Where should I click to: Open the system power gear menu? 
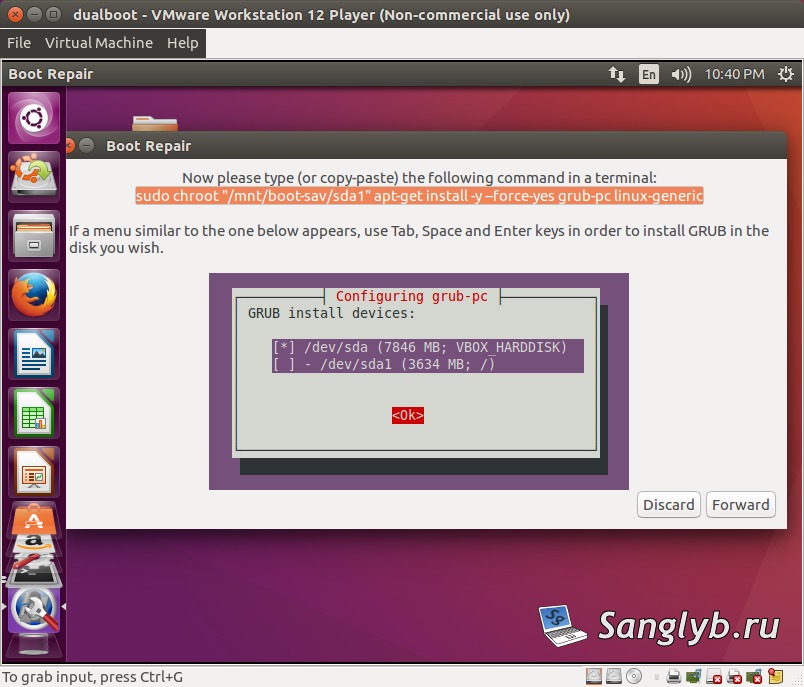[x=786, y=74]
